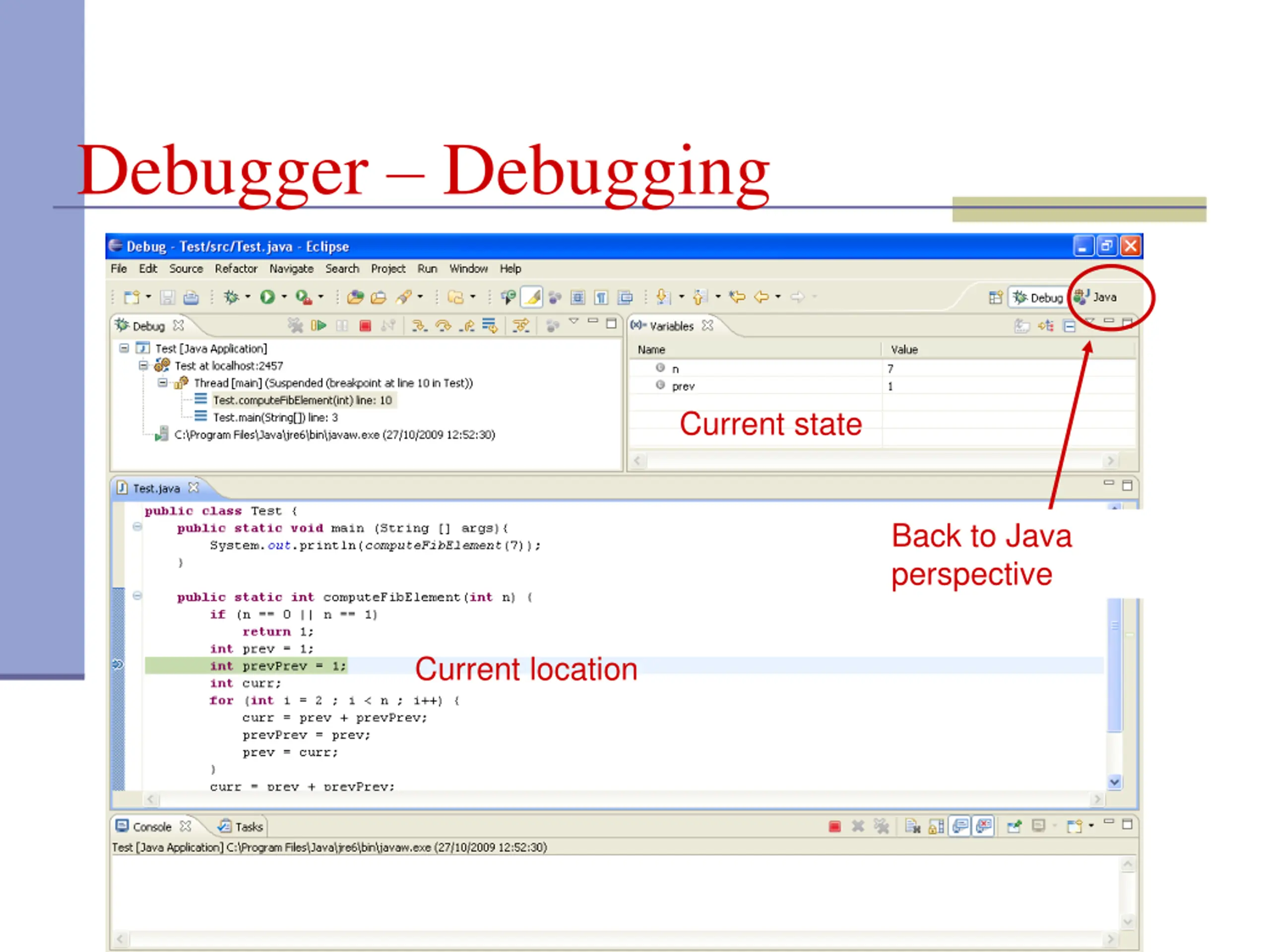Image resolution: width=1270 pixels, height=952 pixels.
Task: Open the New wizard dropdown arrow
Action: coord(148,297)
